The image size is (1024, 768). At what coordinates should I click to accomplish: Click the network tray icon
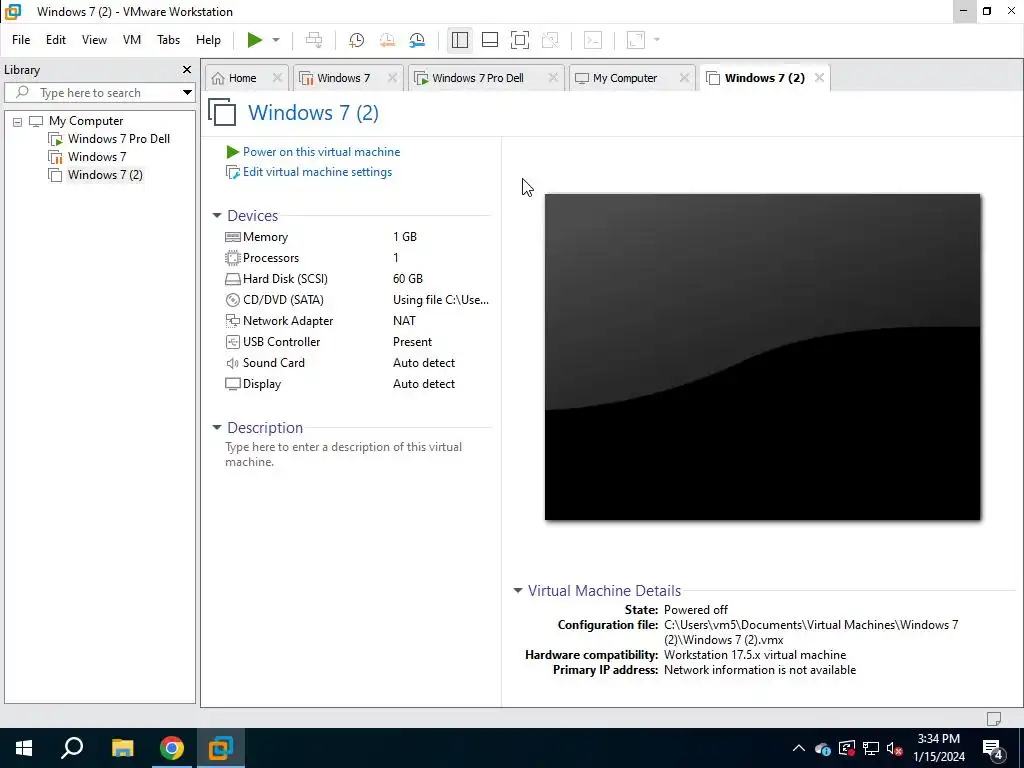tap(871, 748)
